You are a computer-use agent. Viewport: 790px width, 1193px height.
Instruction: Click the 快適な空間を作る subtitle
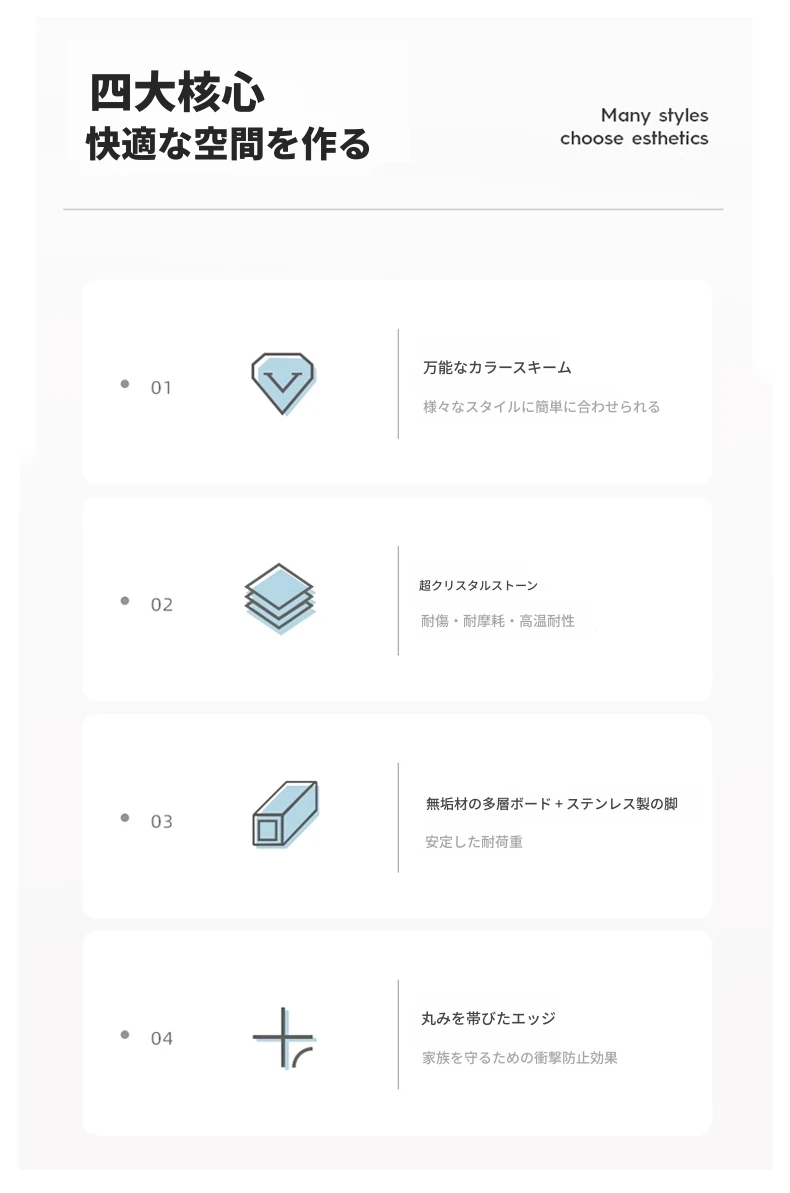coord(228,144)
